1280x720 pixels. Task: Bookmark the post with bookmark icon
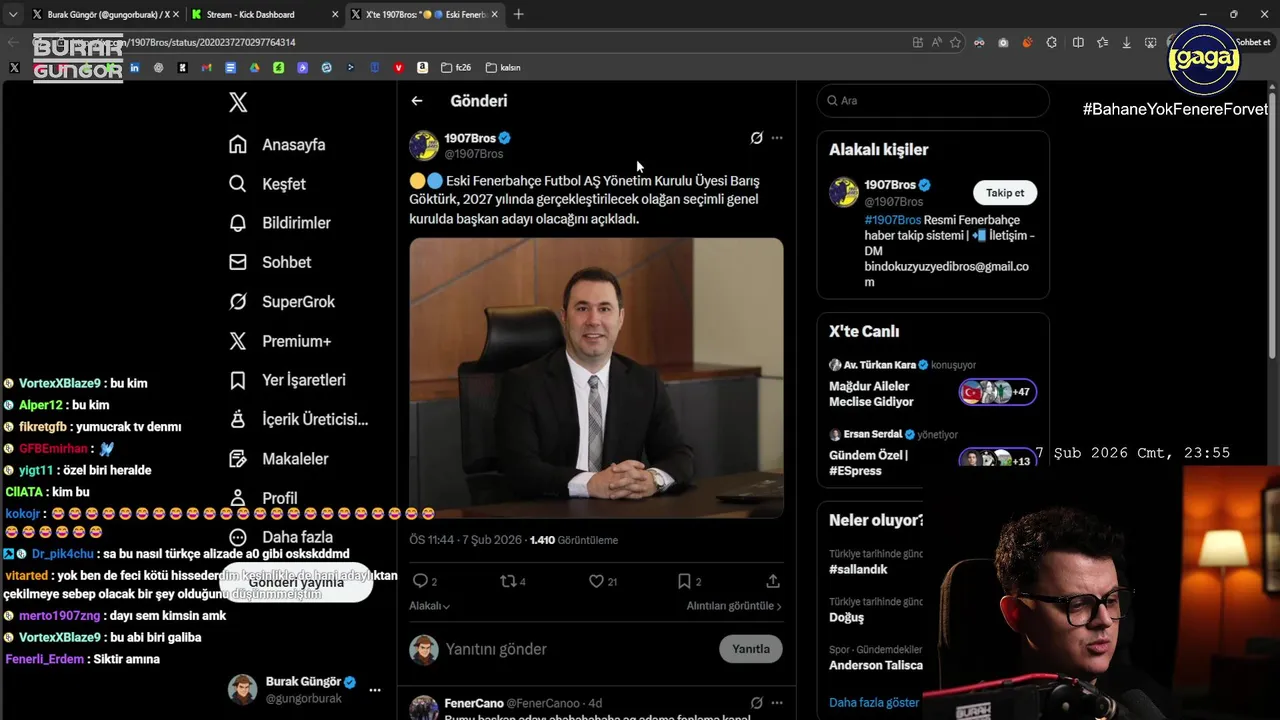click(684, 581)
